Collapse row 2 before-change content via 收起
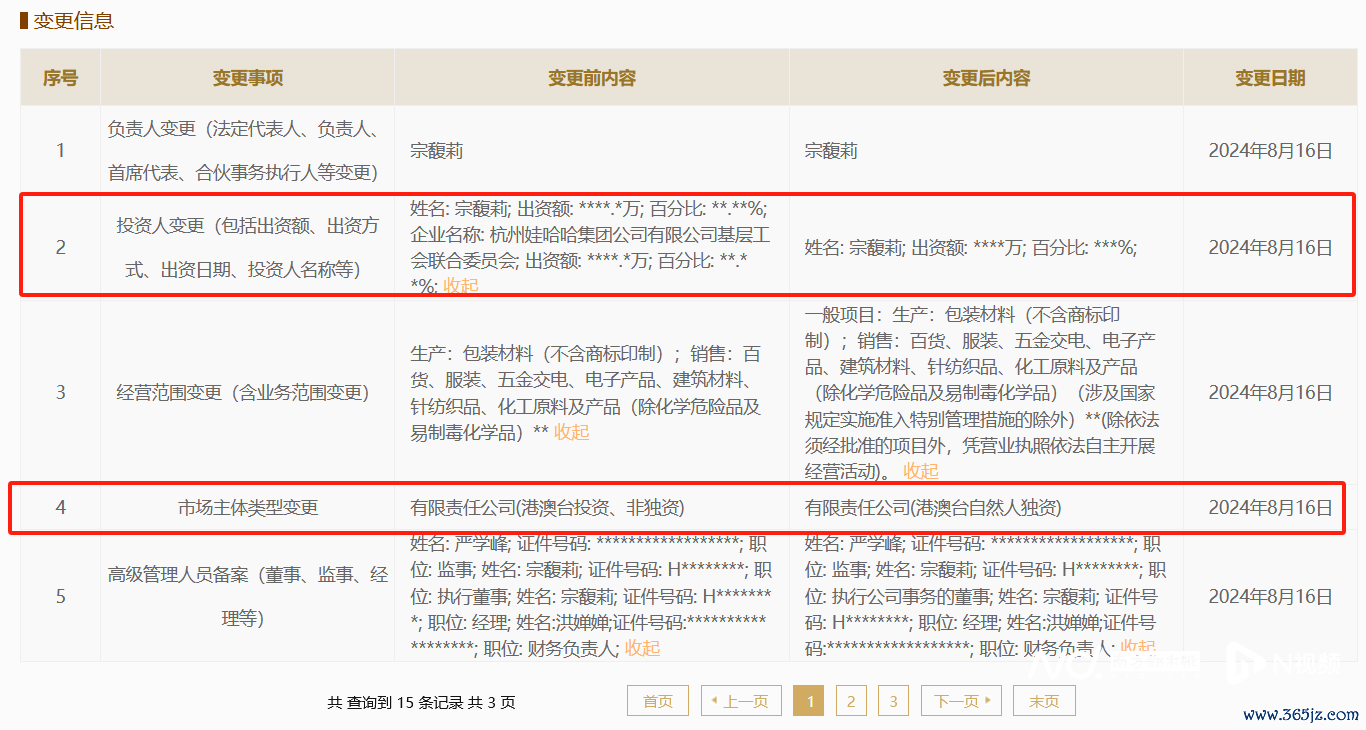The image size is (1366, 730). [x=461, y=285]
